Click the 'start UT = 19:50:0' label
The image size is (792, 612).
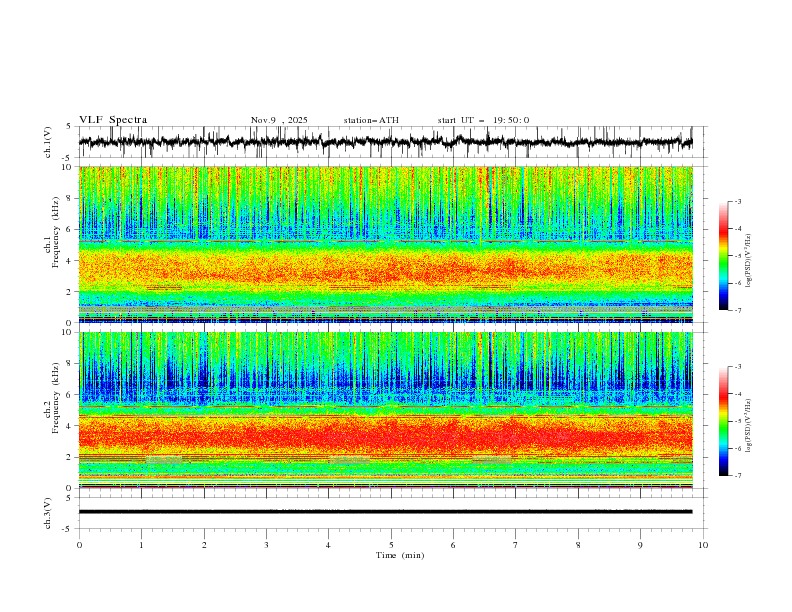click(483, 120)
